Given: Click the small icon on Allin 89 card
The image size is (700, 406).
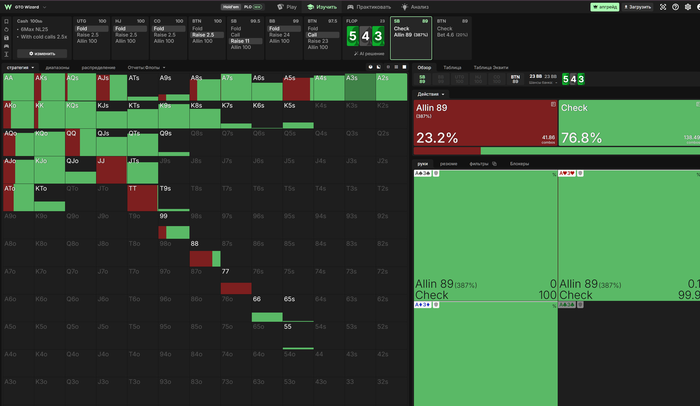Looking at the screenshot, I should (553, 104).
